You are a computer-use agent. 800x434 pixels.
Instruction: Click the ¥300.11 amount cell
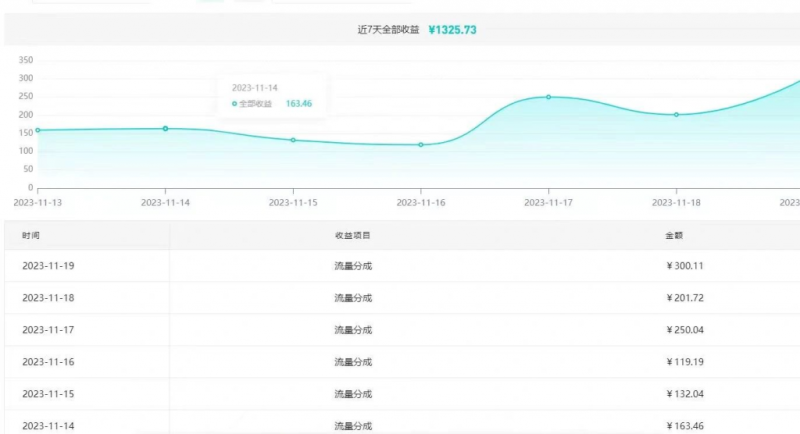click(685, 266)
